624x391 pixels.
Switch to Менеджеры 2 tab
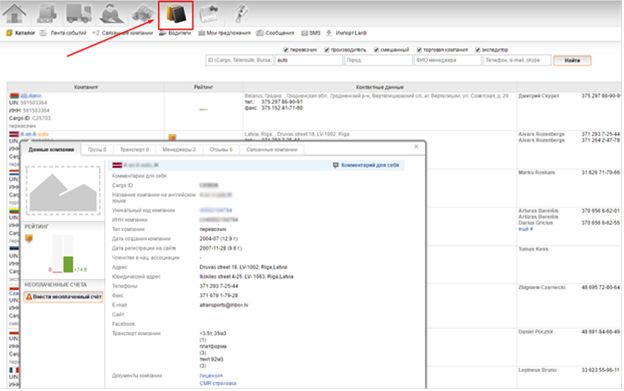click(179, 150)
